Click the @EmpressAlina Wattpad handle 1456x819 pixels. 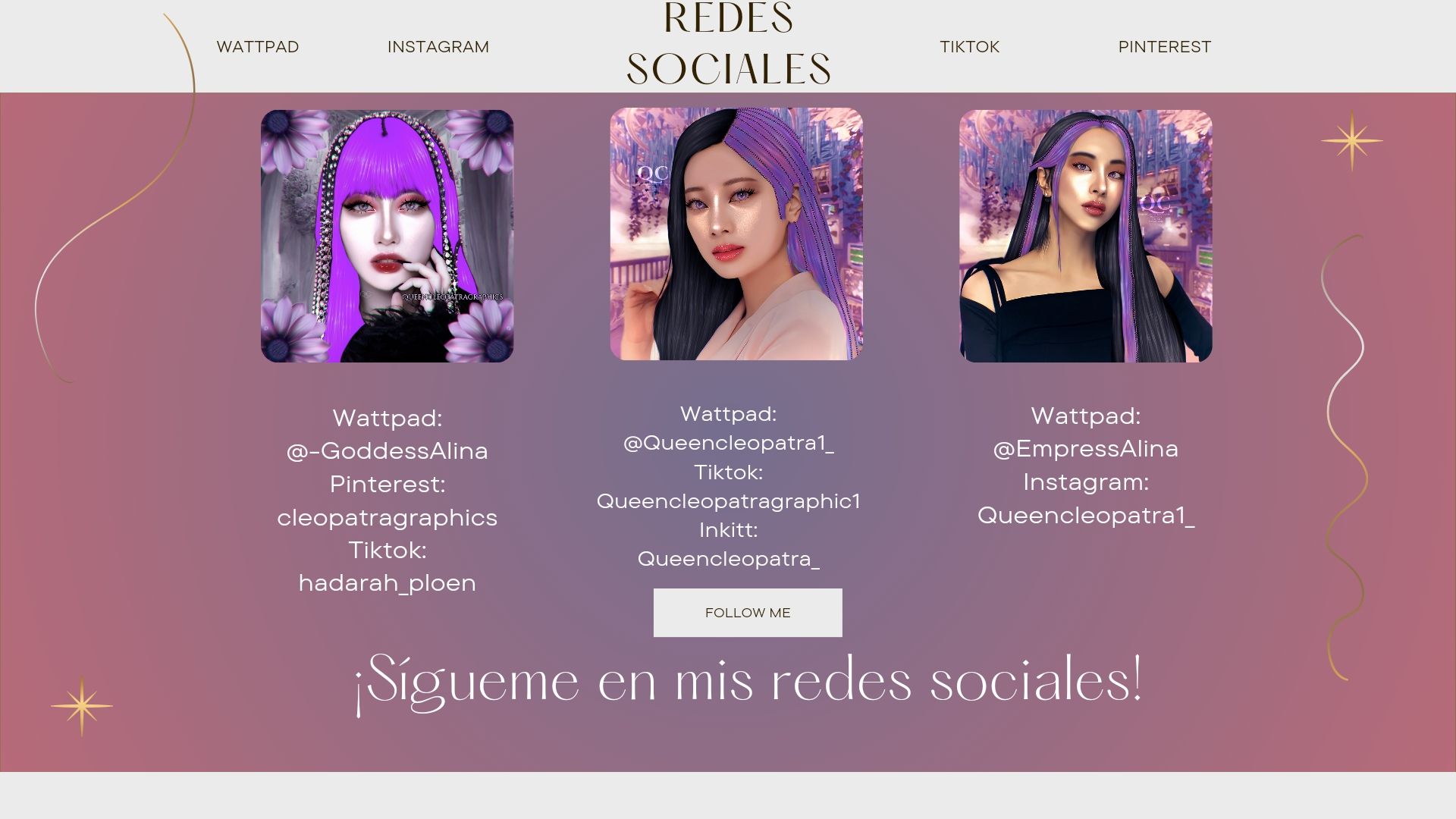click(1086, 449)
